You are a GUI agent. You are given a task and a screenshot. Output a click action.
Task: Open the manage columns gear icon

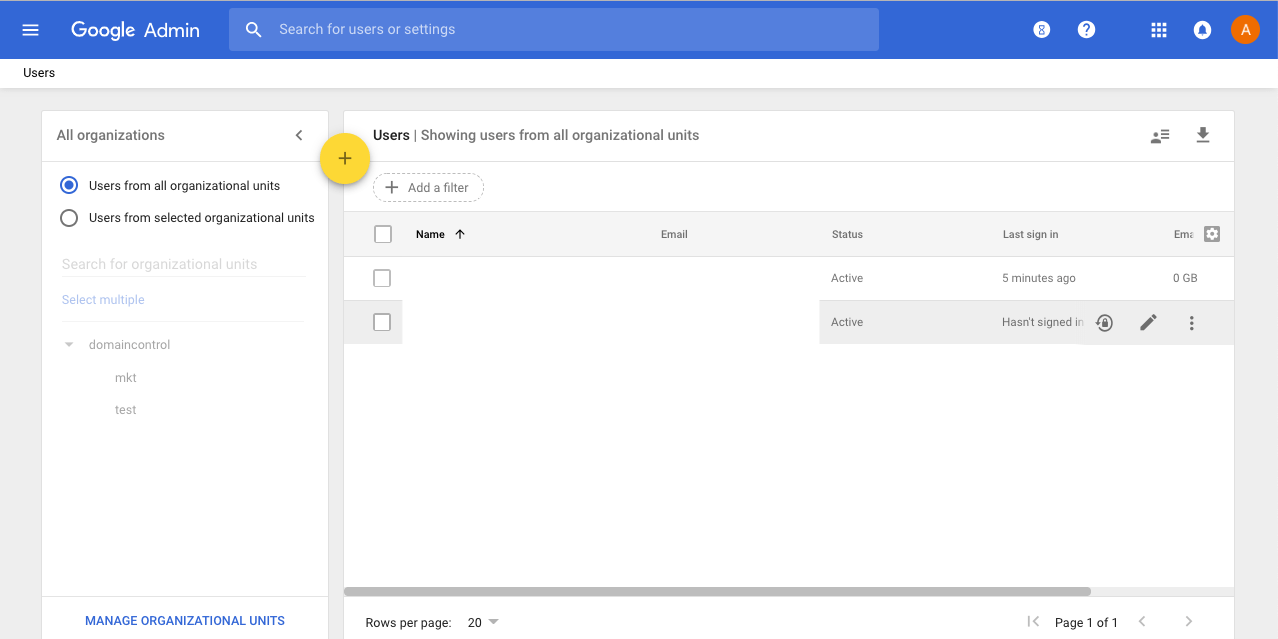pyautogui.click(x=1212, y=234)
